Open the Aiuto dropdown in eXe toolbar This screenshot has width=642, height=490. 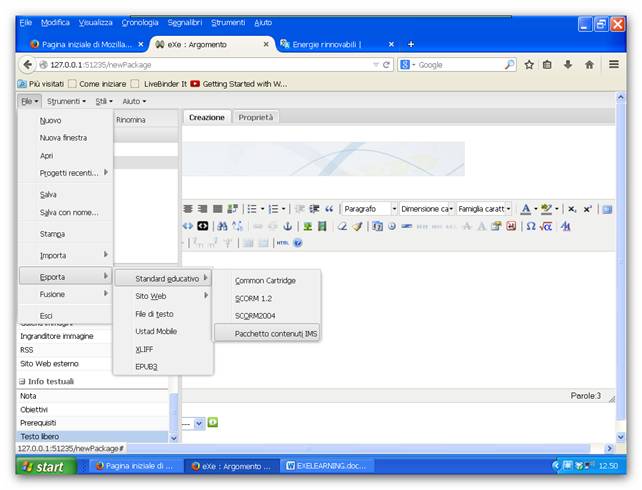134,101
